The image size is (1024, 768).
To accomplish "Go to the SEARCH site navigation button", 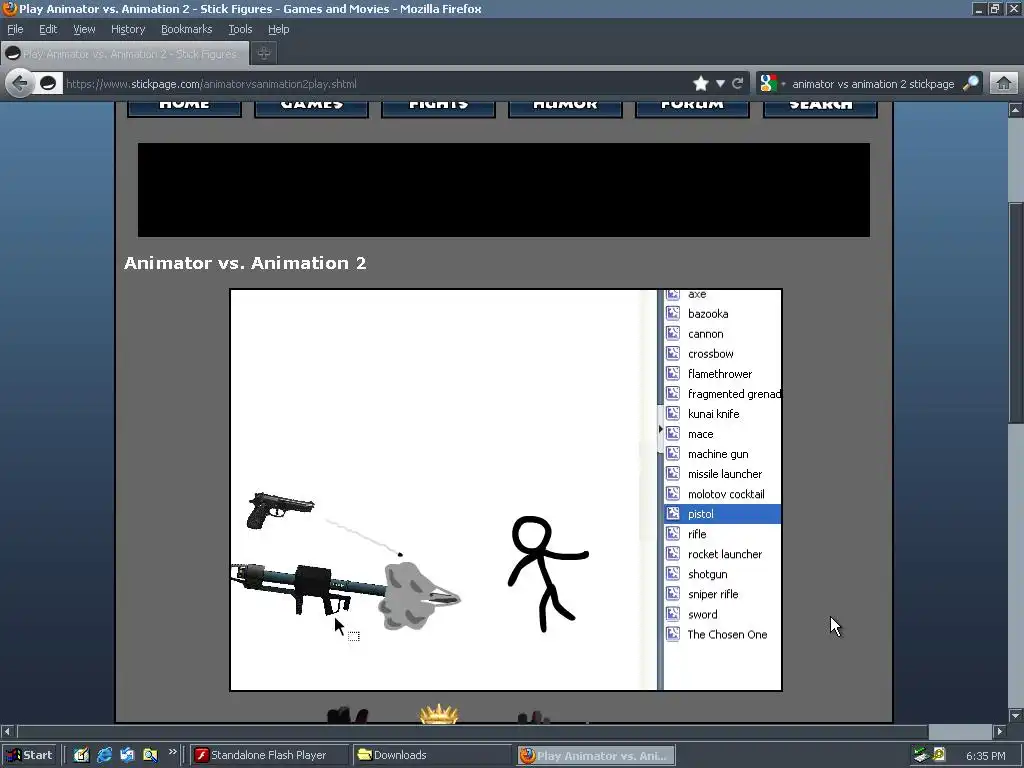I will (820, 108).
